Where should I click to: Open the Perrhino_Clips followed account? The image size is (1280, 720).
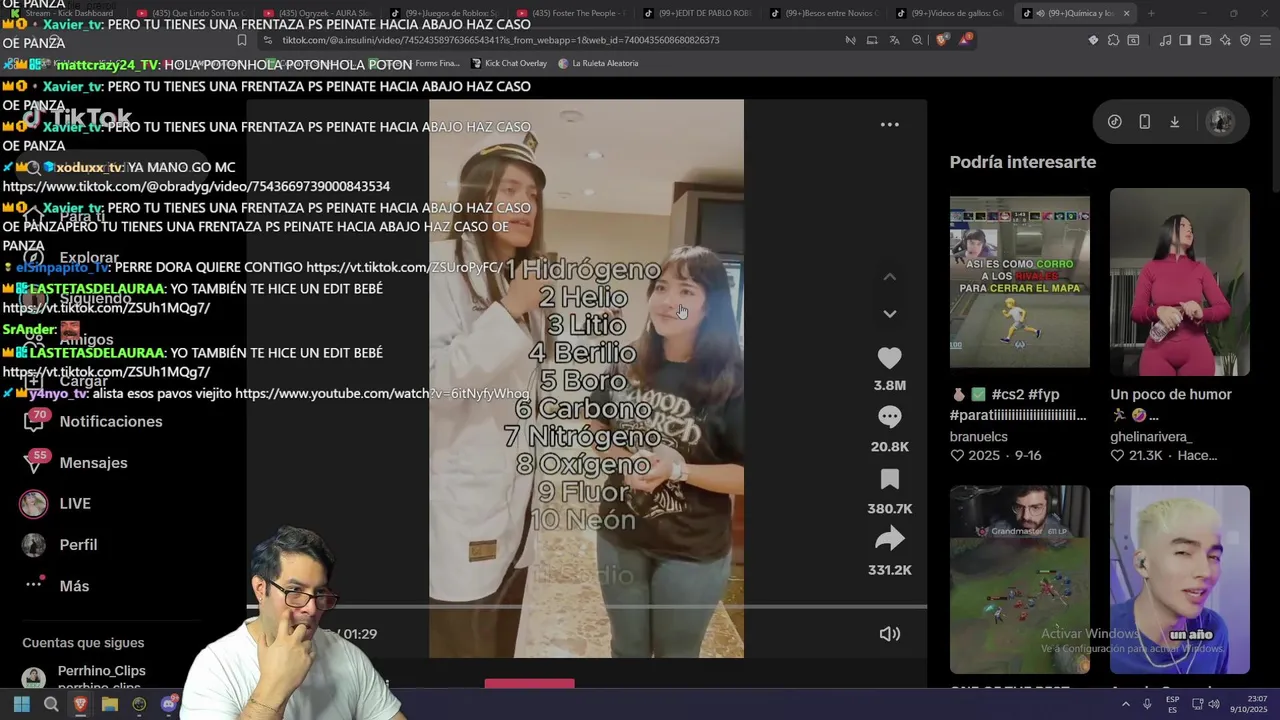pyautogui.click(x=101, y=671)
